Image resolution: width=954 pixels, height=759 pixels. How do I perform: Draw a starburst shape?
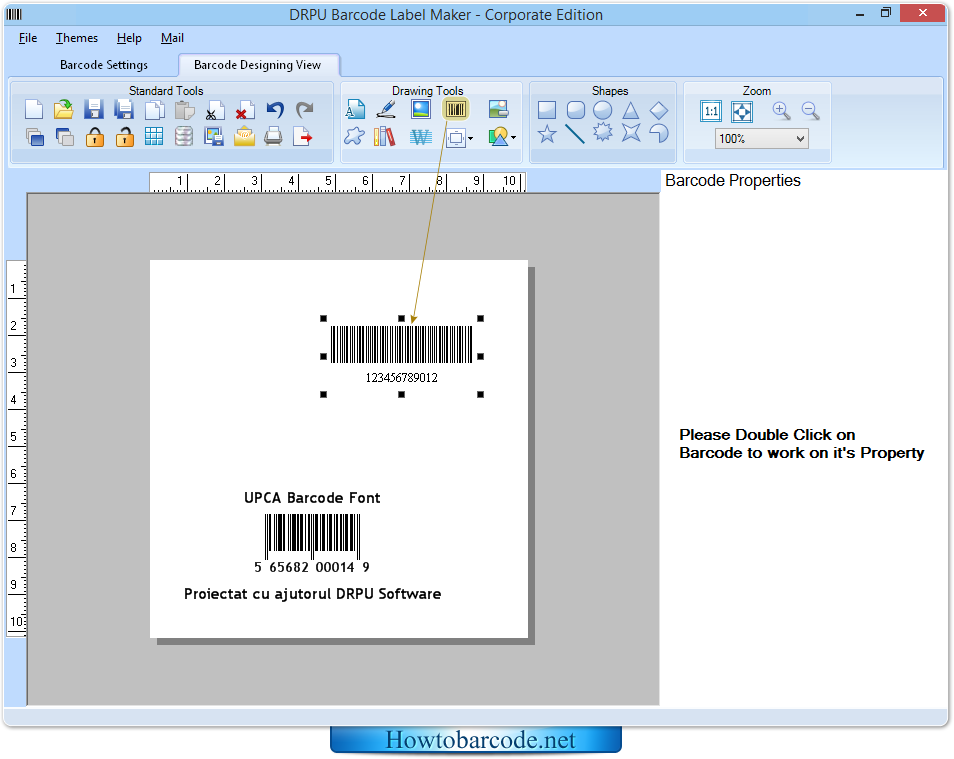pyautogui.click(x=603, y=133)
